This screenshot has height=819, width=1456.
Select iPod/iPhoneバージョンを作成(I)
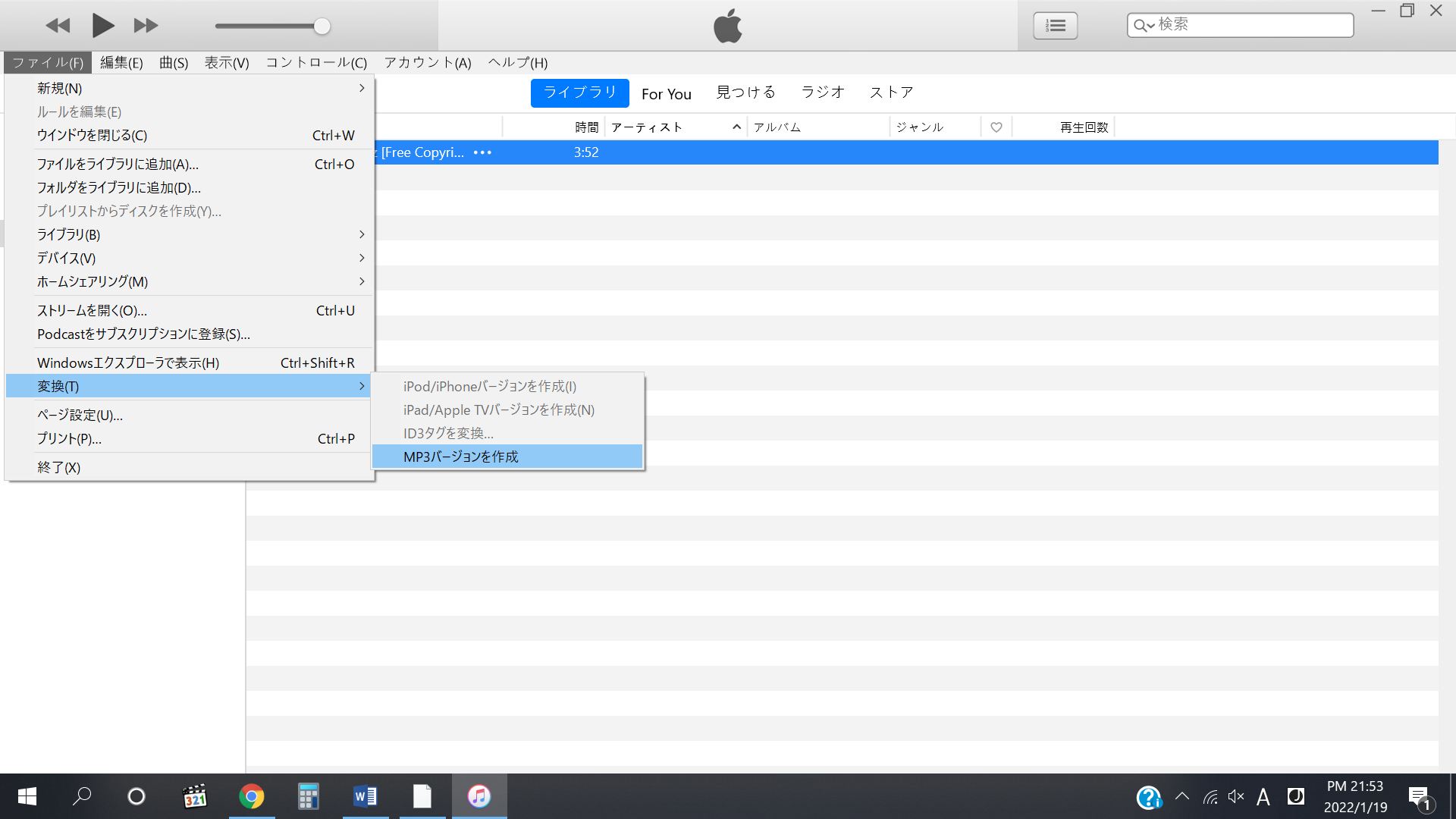507,387
